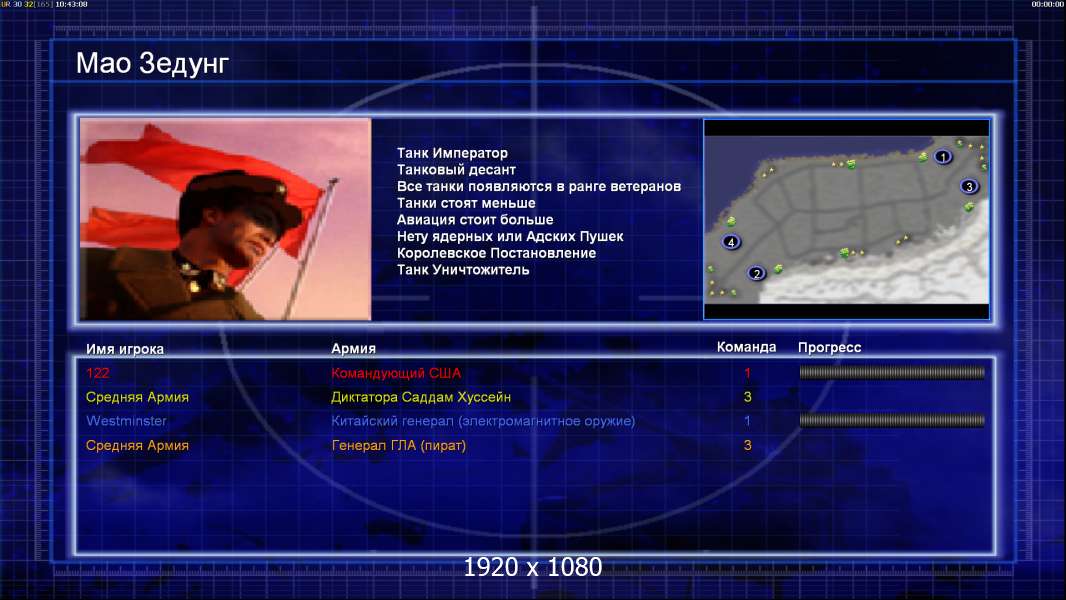Viewport: 1066px width, 600px height.
Task: Click army 'Генерал ГЛА (пират)'
Action: tap(398, 446)
